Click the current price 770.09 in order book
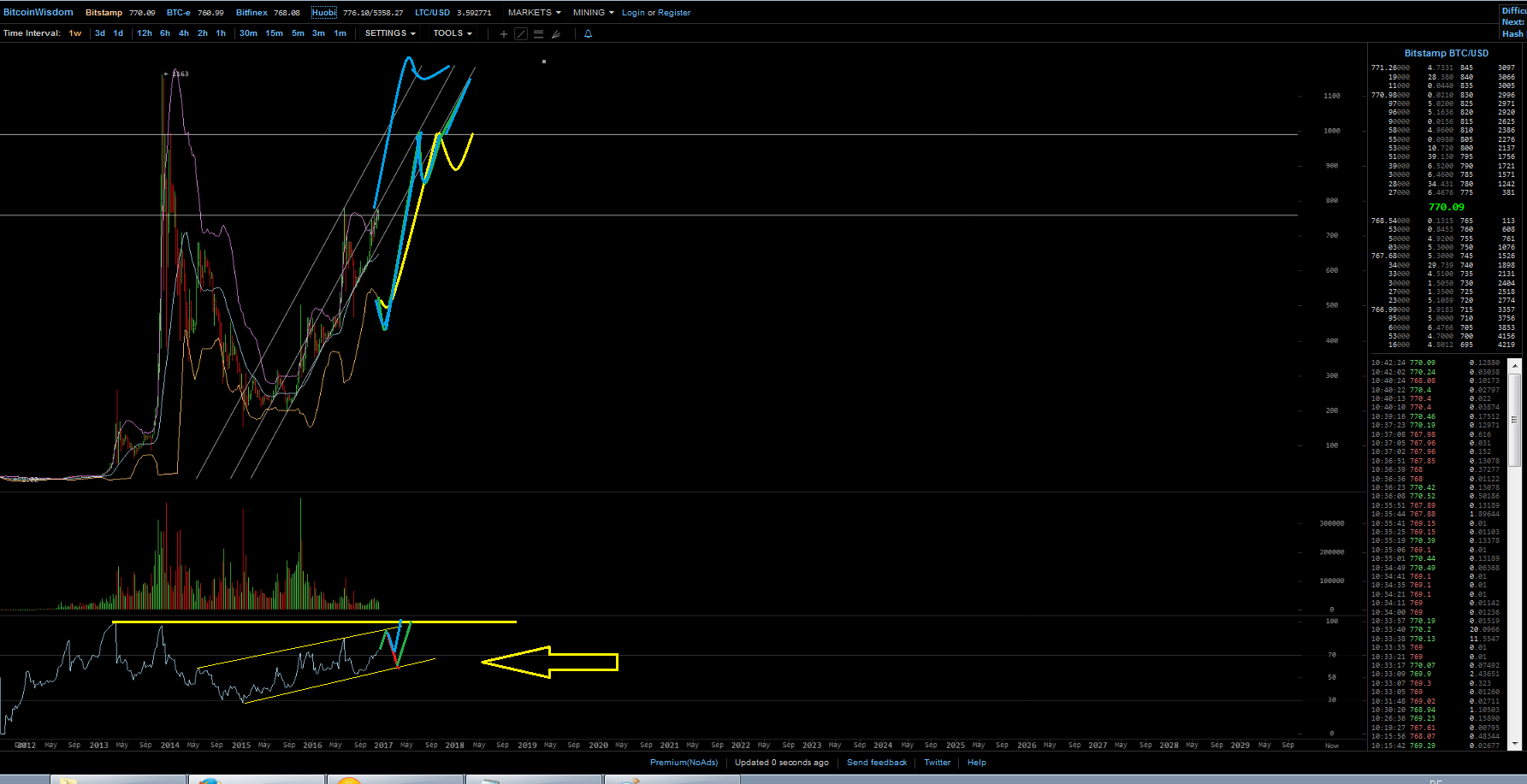 pos(1447,207)
